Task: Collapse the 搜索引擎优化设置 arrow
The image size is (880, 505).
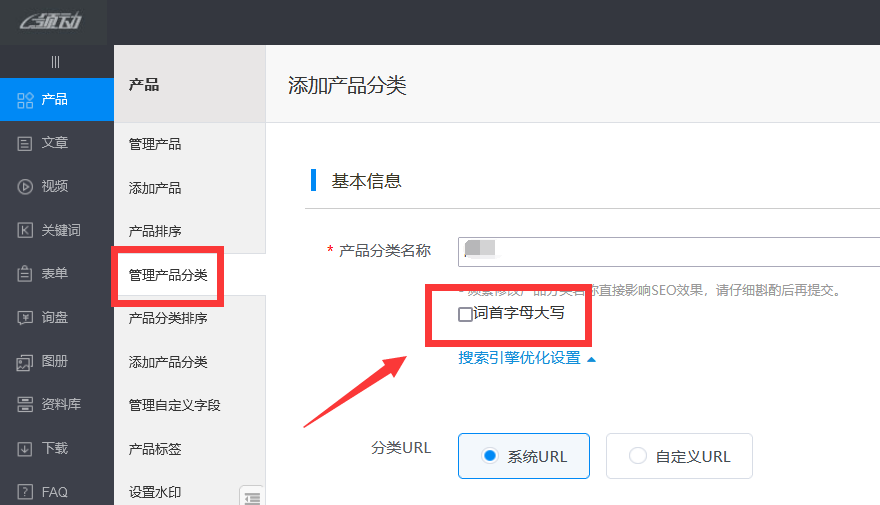Action: click(x=591, y=359)
